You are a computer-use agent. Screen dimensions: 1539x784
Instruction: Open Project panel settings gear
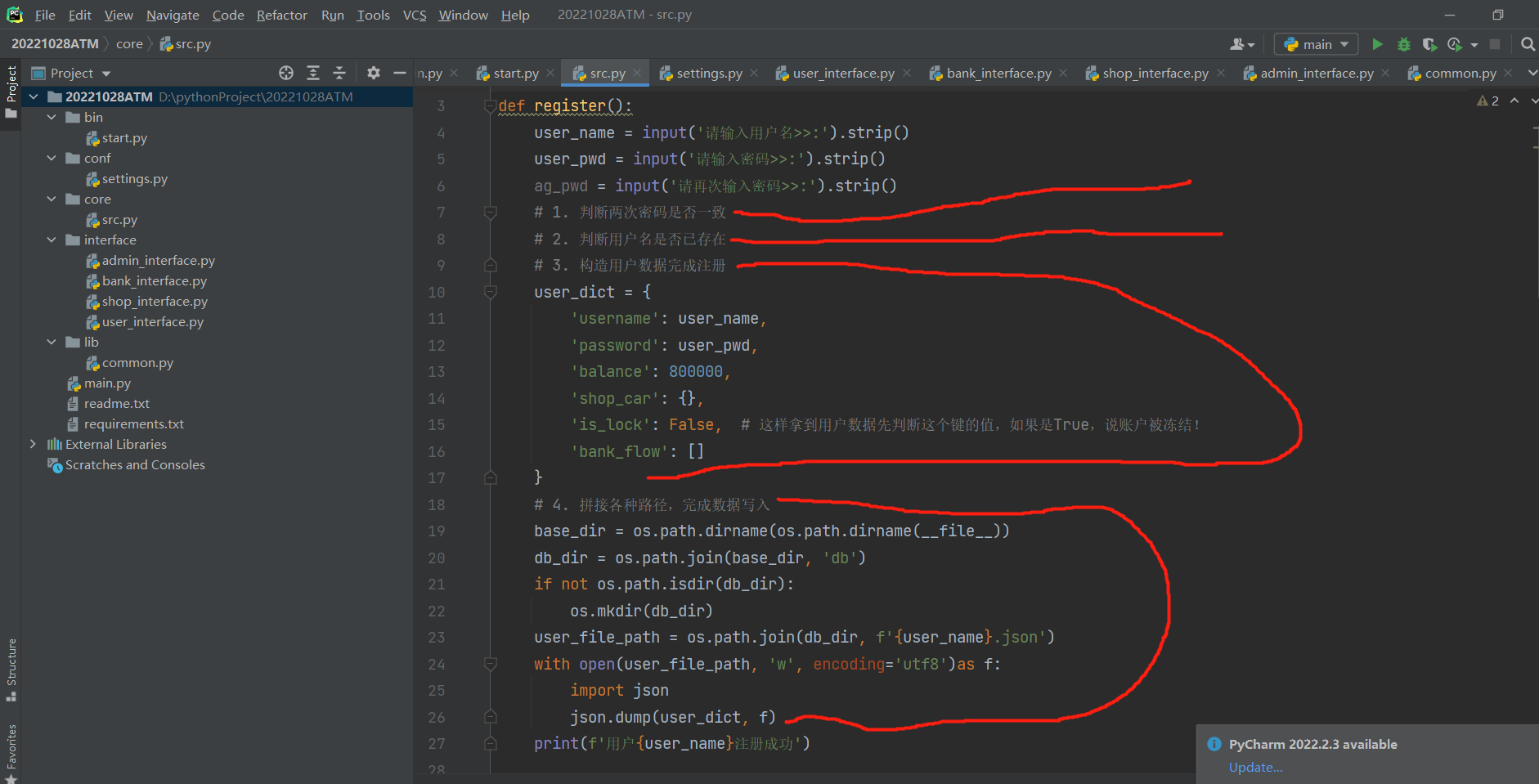374,73
